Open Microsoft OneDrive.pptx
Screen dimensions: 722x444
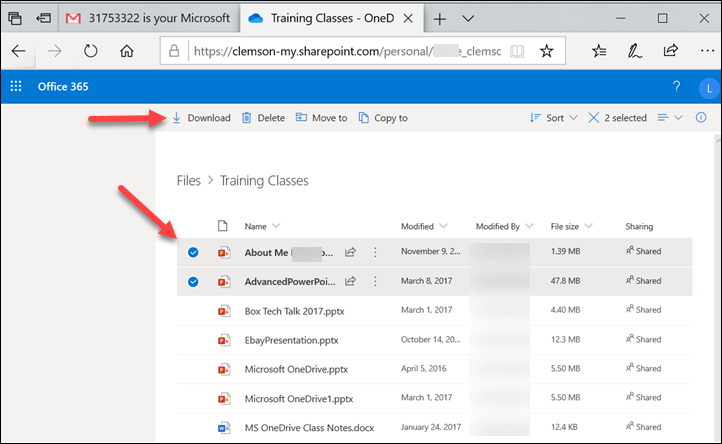pyautogui.click(x=296, y=369)
